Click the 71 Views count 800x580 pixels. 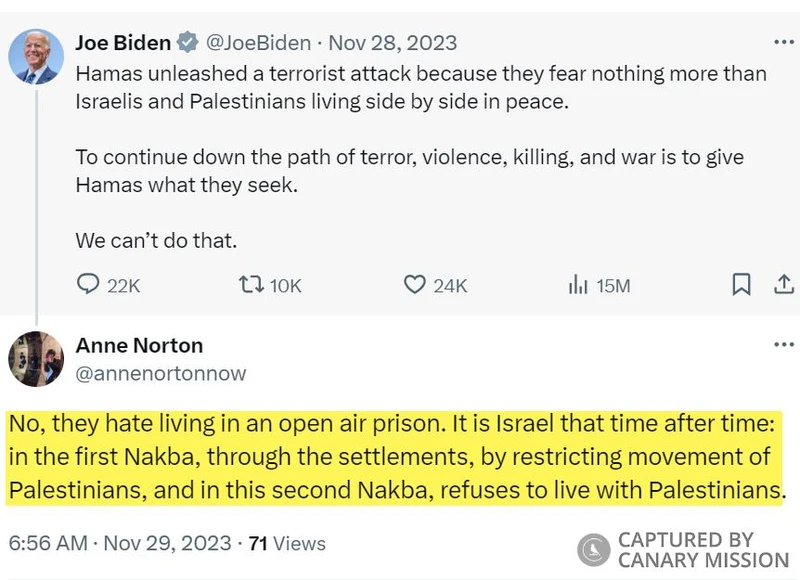pos(287,543)
